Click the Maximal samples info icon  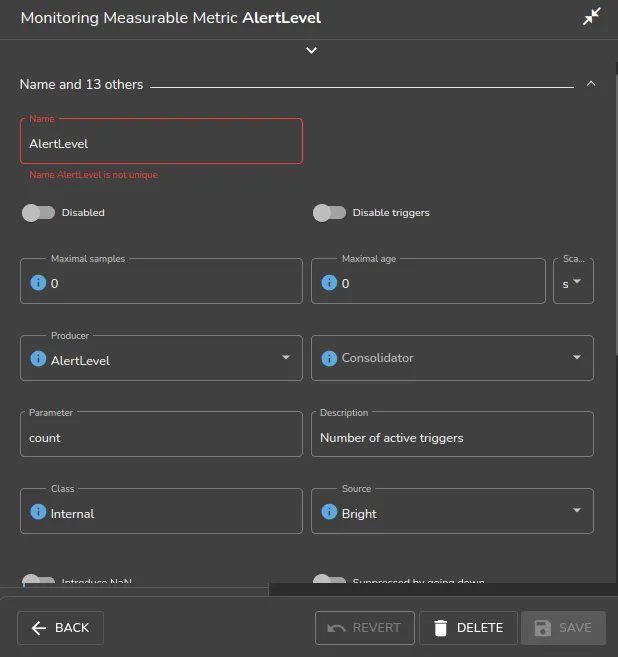click(38, 282)
